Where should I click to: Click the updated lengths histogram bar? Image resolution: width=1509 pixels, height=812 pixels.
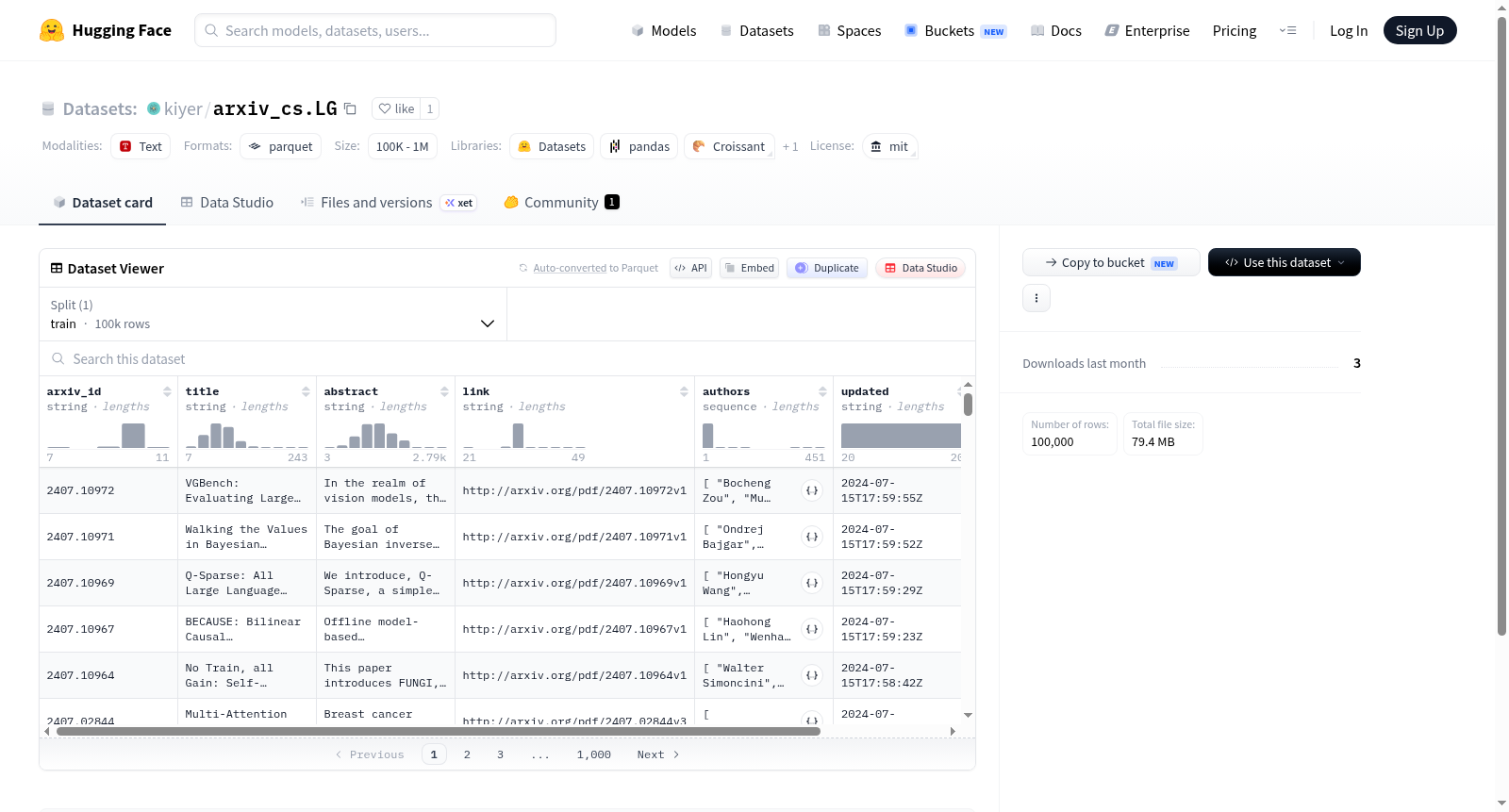(x=901, y=435)
